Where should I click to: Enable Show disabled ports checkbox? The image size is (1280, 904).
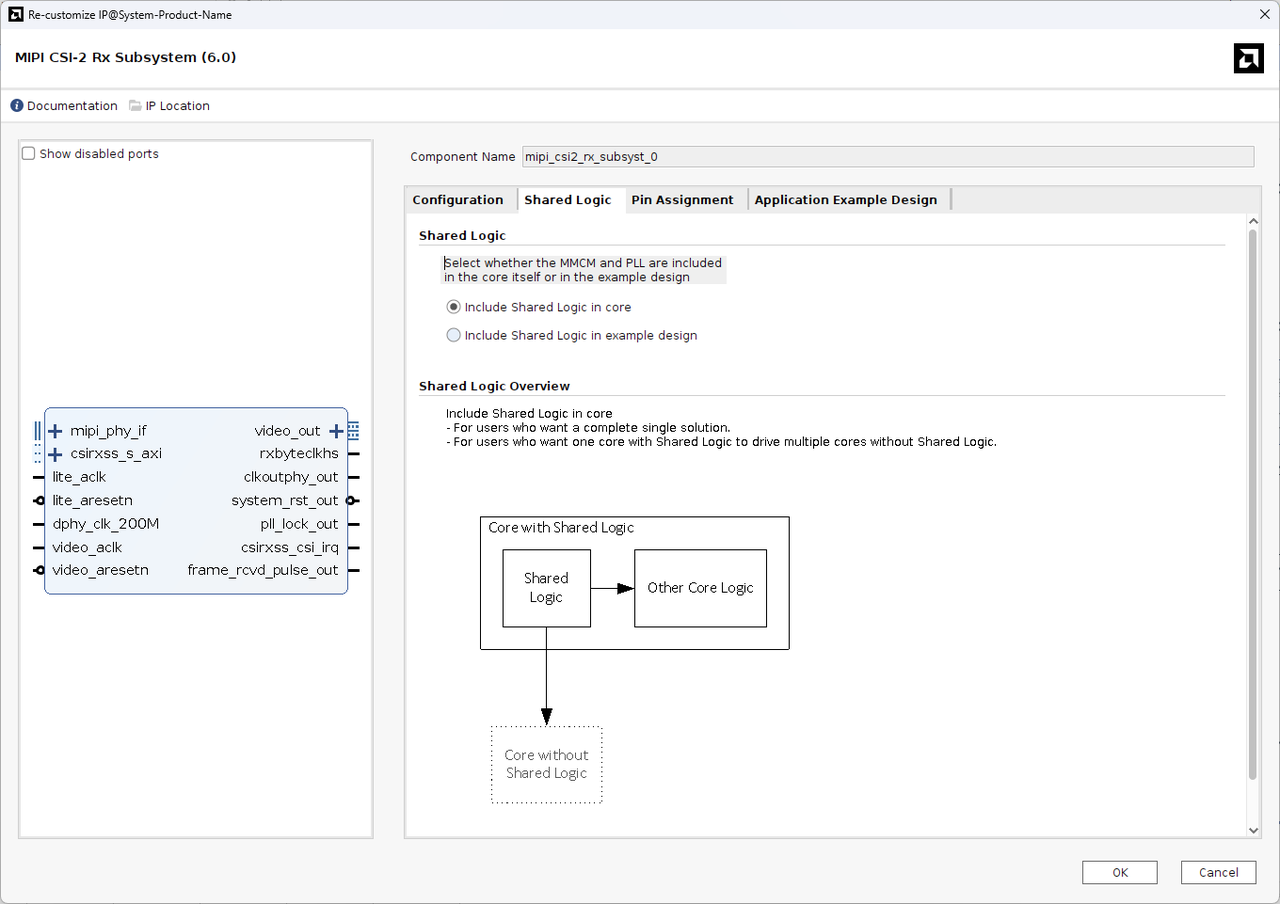point(29,154)
